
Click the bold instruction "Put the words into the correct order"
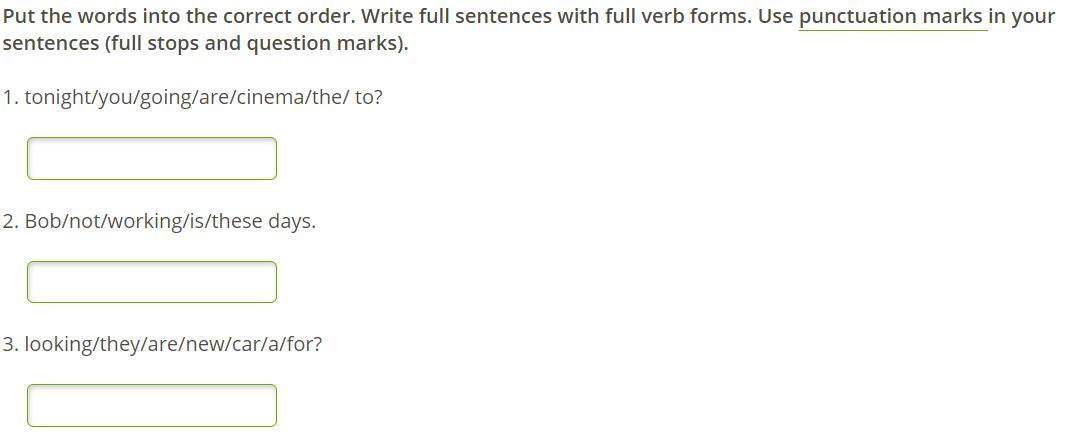(x=177, y=16)
